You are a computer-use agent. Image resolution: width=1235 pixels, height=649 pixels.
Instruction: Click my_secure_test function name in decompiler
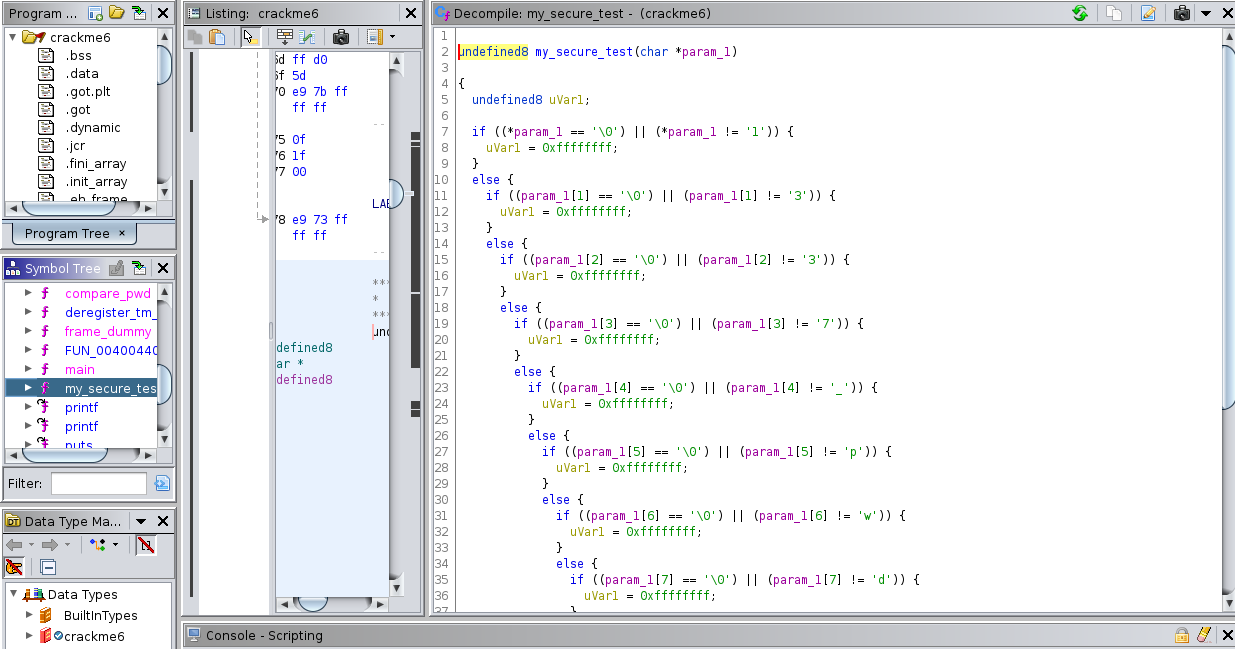click(x=583, y=51)
